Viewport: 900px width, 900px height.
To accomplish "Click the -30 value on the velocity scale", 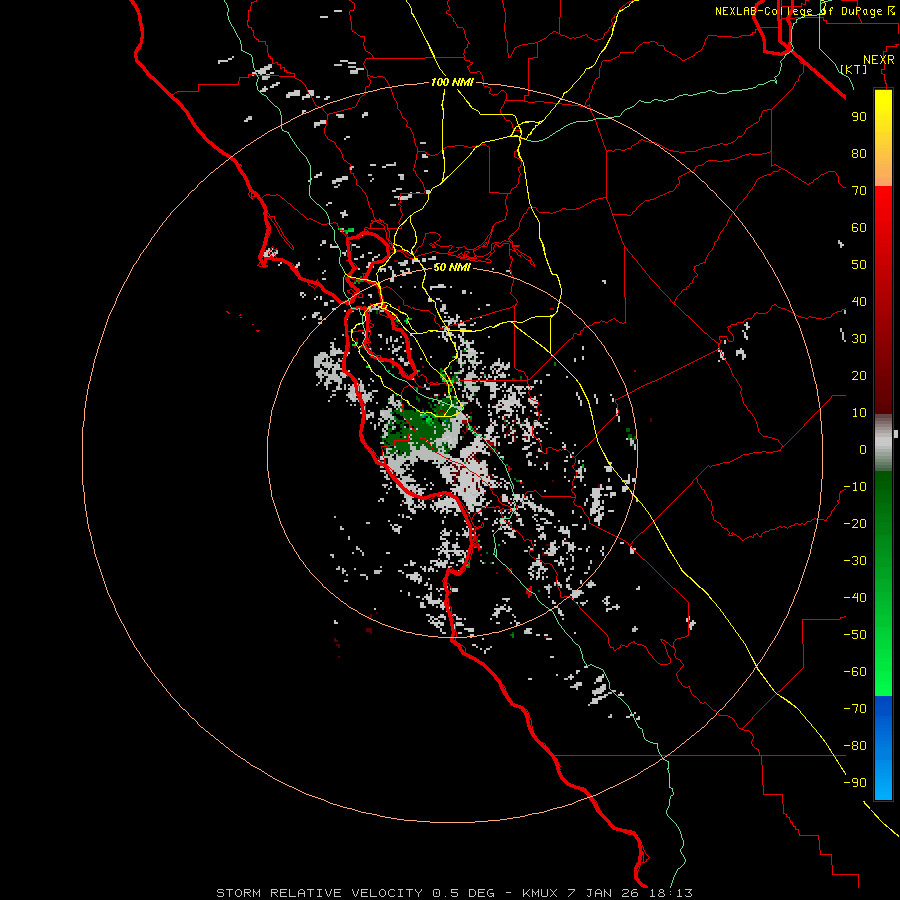I will [855, 561].
